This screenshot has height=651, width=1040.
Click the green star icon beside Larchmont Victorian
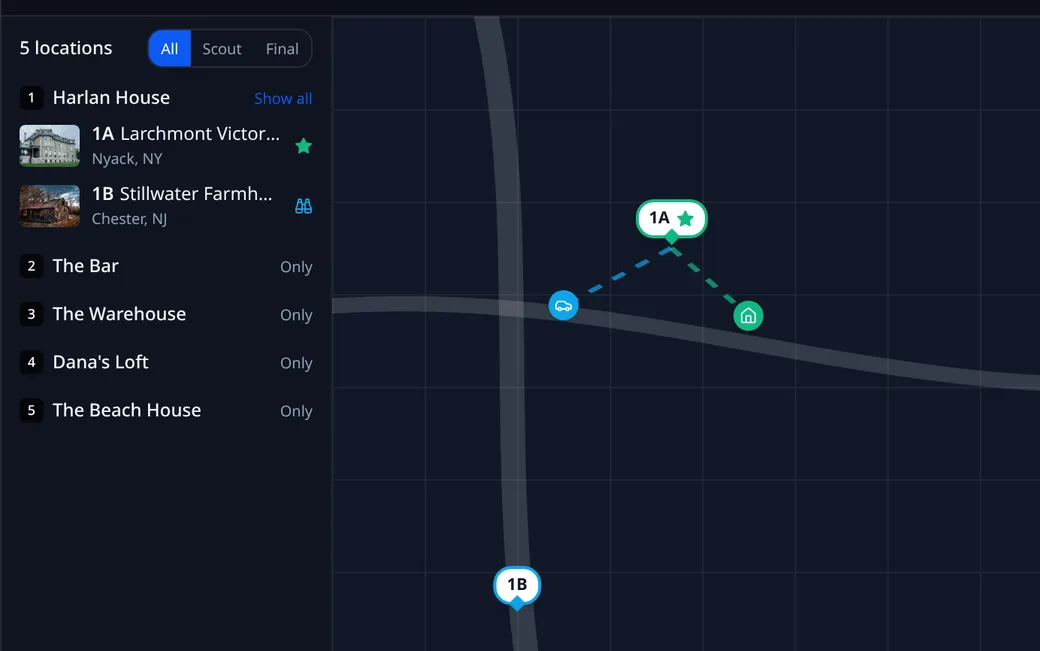pos(303,146)
